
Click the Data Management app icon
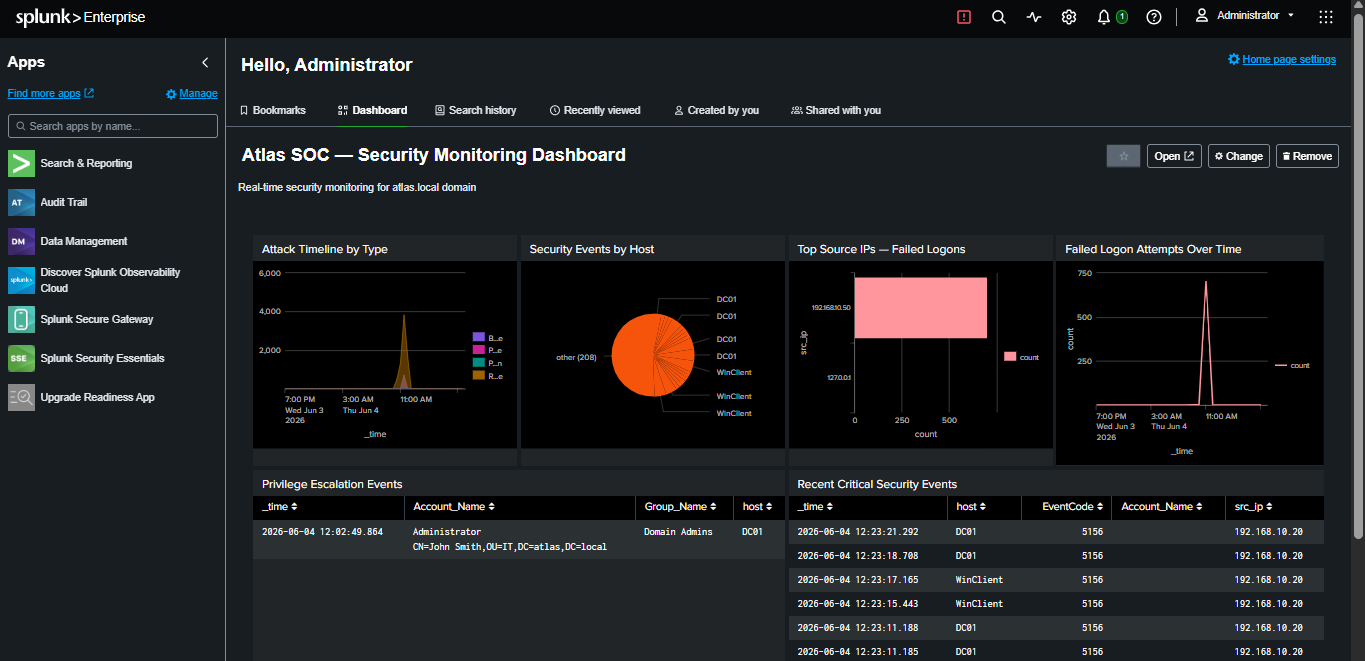pyautogui.click(x=21, y=241)
